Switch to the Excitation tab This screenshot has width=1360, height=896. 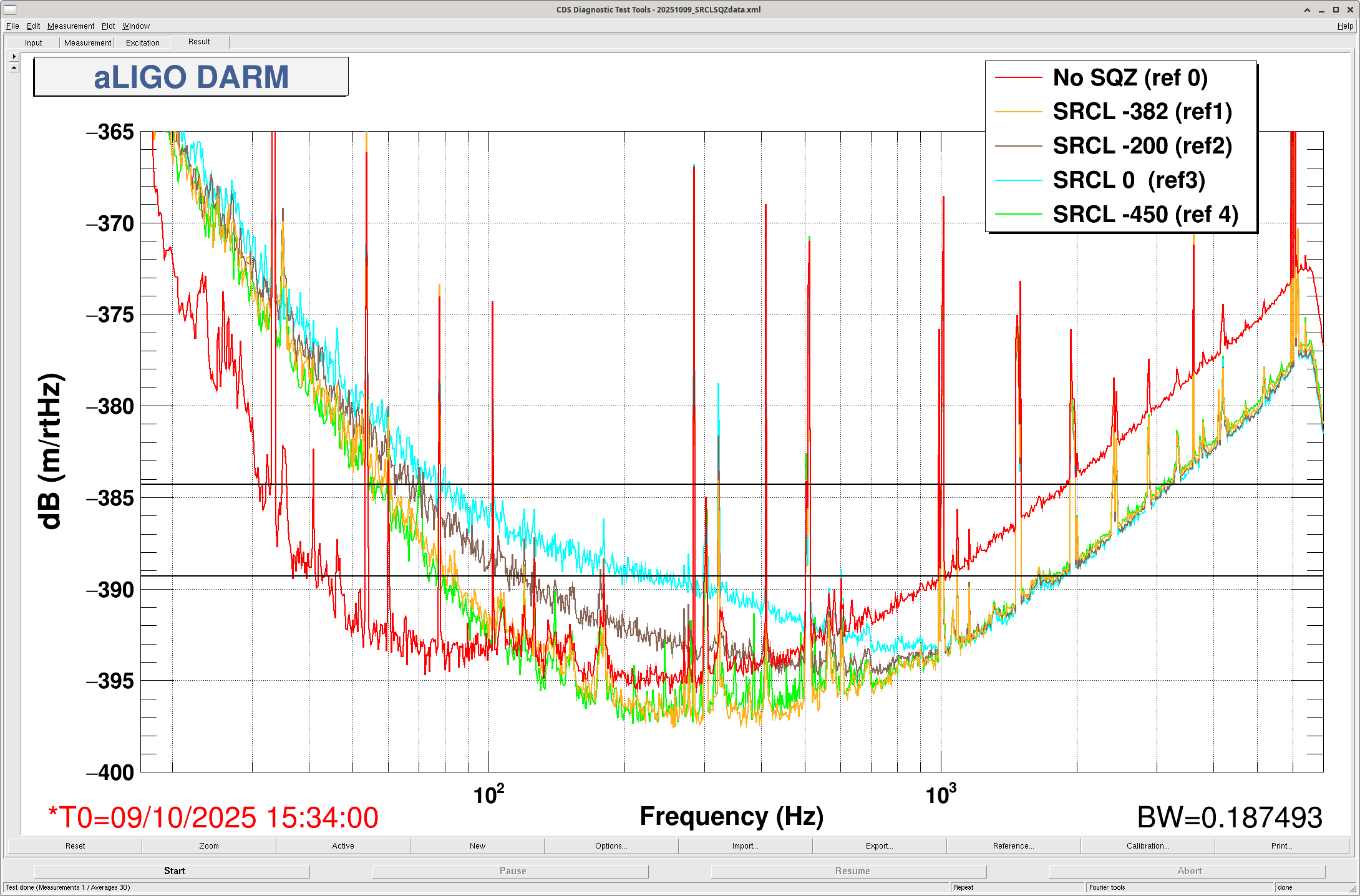[142, 43]
